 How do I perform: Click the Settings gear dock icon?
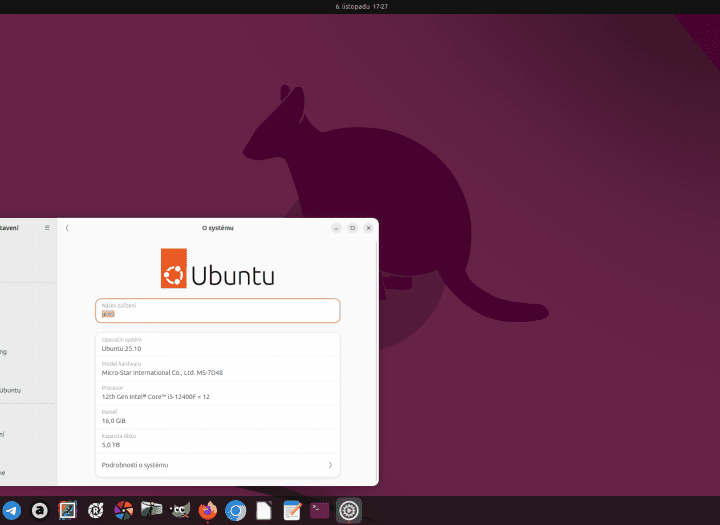click(349, 510)
